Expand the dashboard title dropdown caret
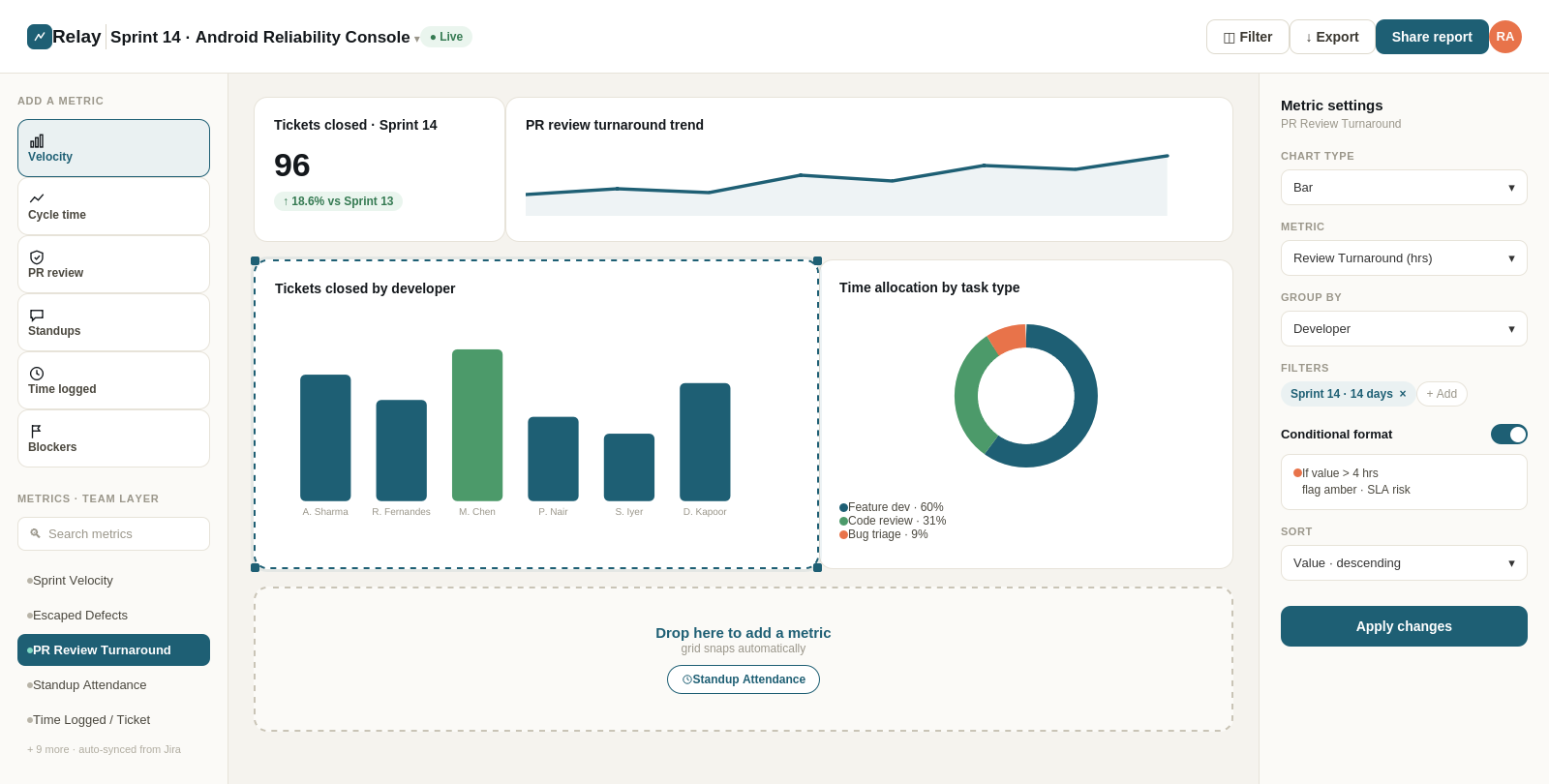Screen dimensions: 1549x784 coord(416,39)
